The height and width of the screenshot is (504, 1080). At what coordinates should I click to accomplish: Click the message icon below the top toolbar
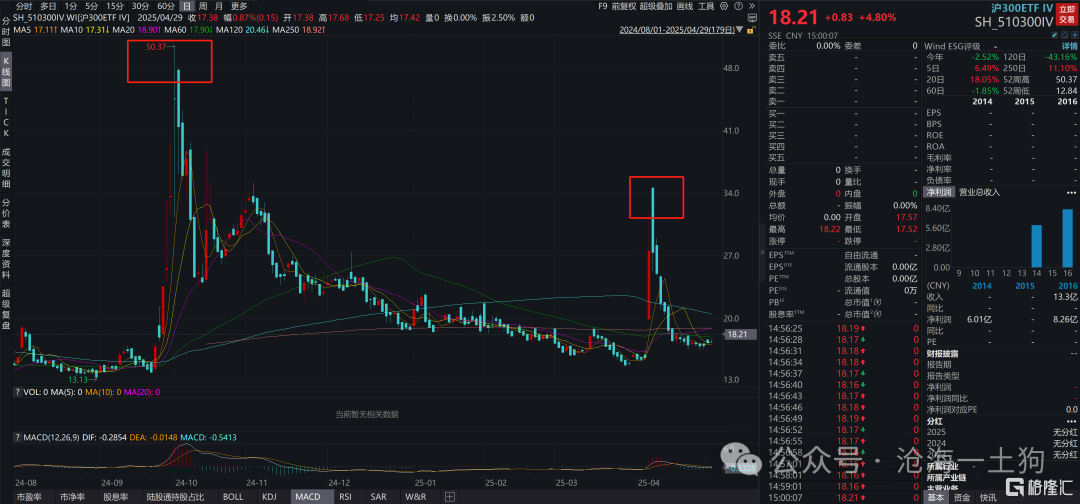point(752,18)
